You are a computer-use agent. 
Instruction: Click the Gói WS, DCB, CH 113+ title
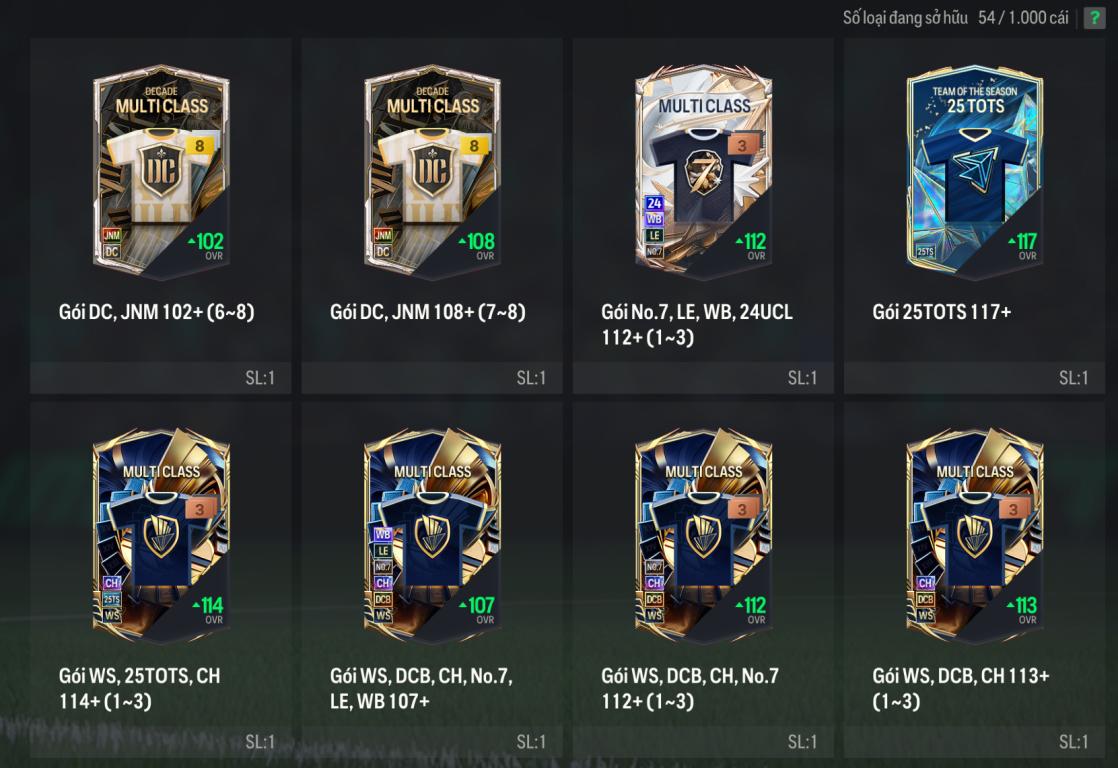tap(960, 688)
